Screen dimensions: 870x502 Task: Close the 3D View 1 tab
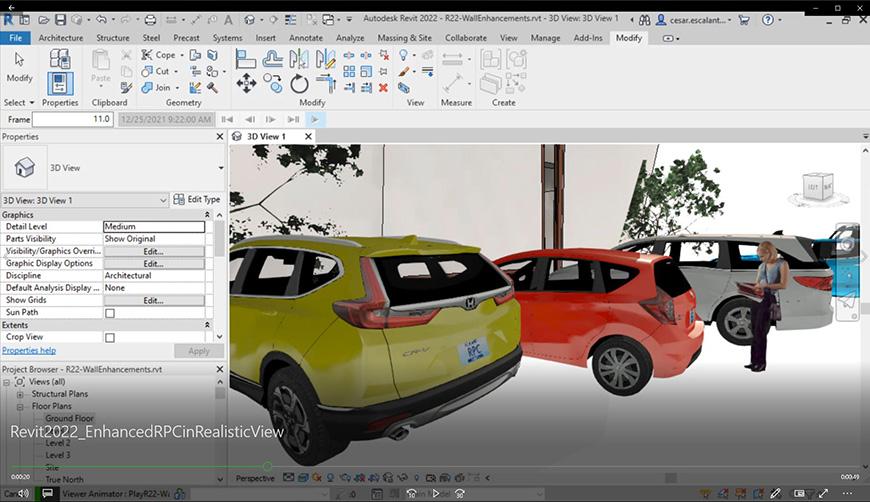click(x=308, y=136)
